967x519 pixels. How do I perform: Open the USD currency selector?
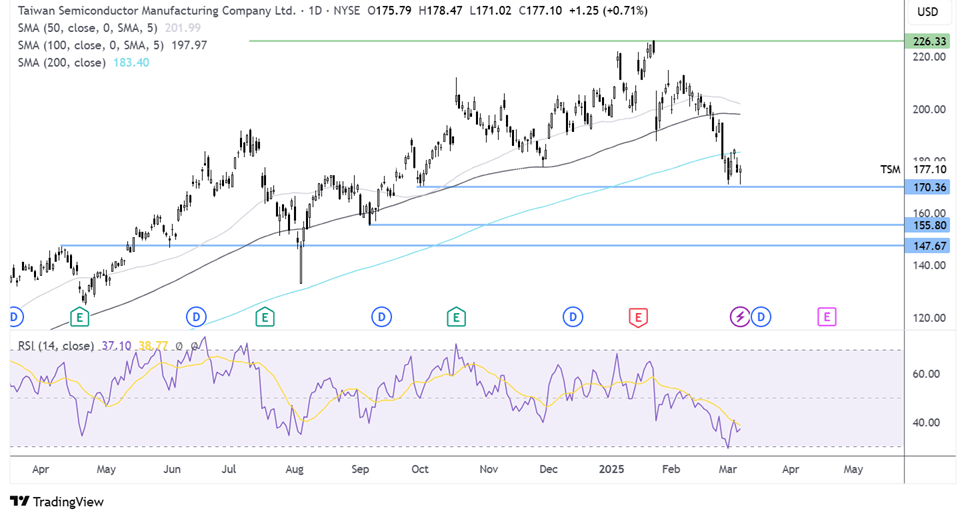point(928,12)
